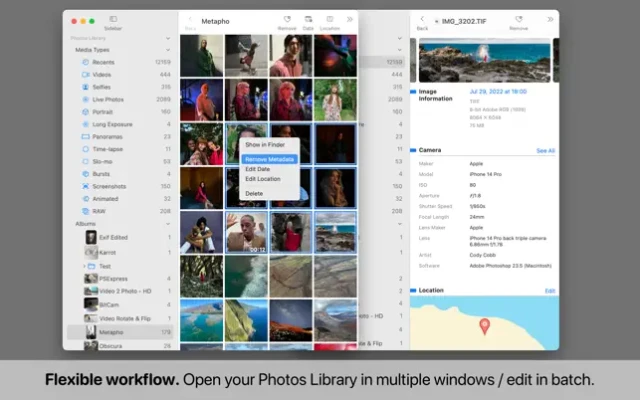Screen dimensions: 640x400
Task: Click the iPhone 14 Pro model value
Action: (485, 174)
